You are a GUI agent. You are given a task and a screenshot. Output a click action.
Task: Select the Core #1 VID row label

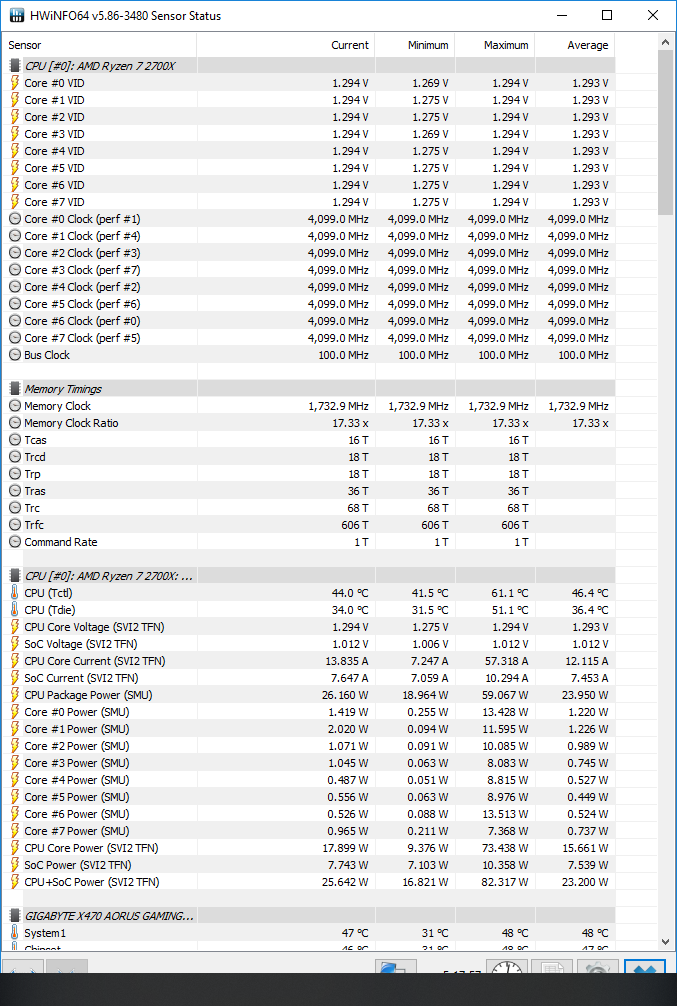(x=54, y=100)
